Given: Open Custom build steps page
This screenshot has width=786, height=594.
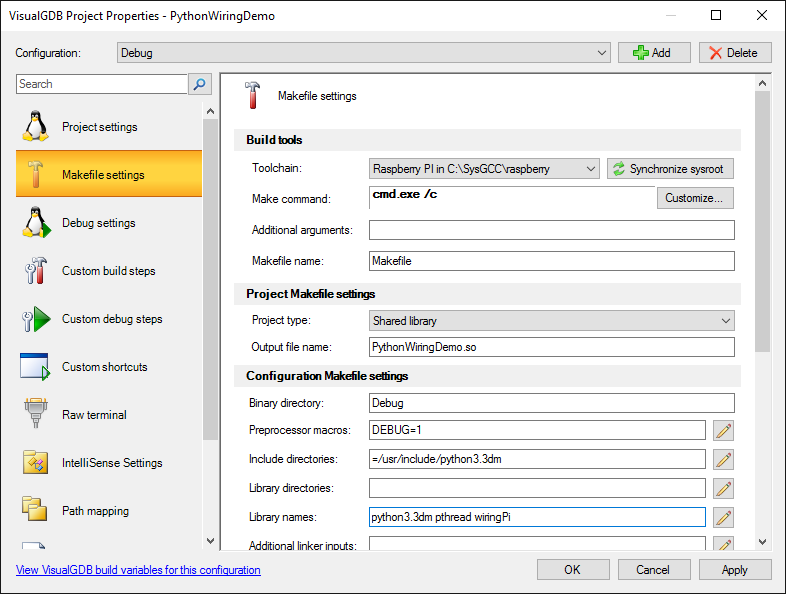Looking at the screenshot, I should tap(109, 271).
